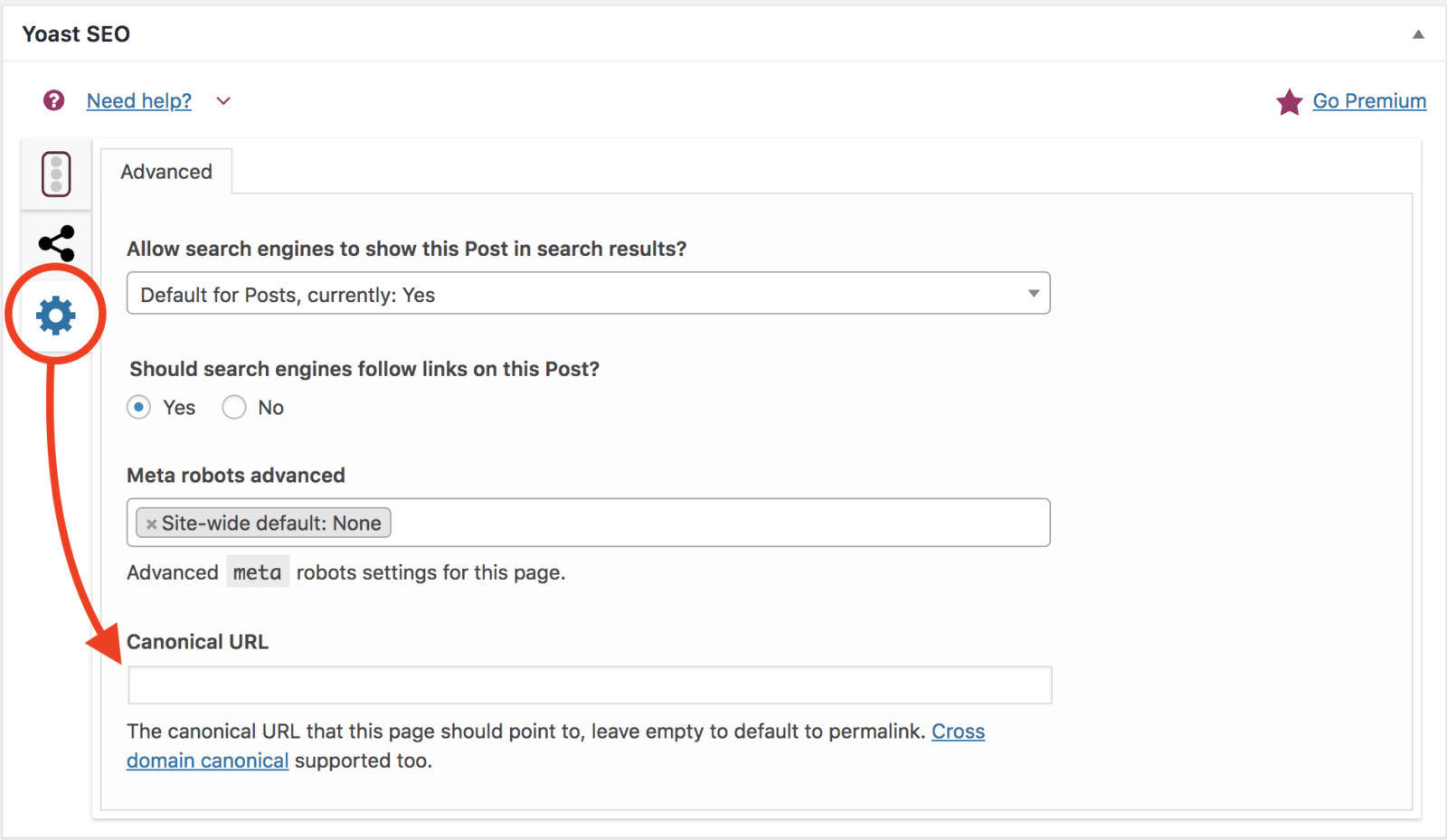Collapse the Yoast SEO metabox panel

1418,34
